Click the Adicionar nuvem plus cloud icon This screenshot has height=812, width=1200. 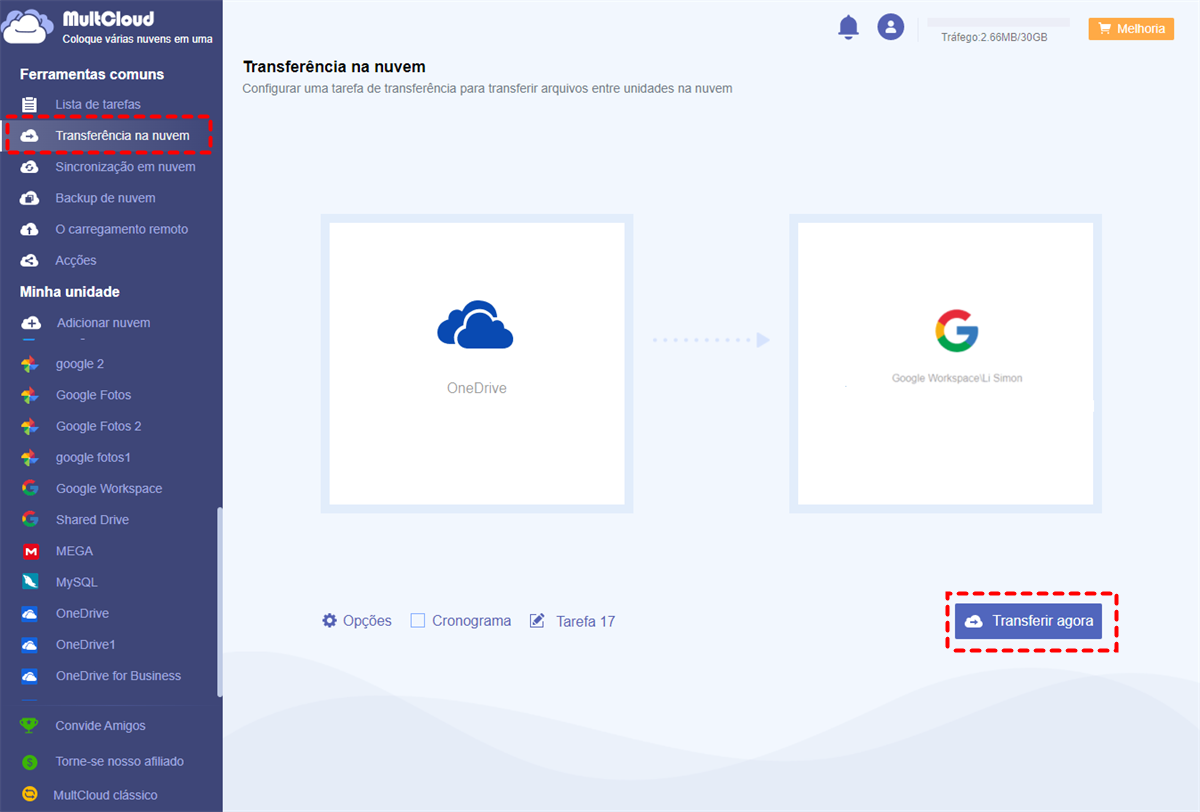(31, 323)
